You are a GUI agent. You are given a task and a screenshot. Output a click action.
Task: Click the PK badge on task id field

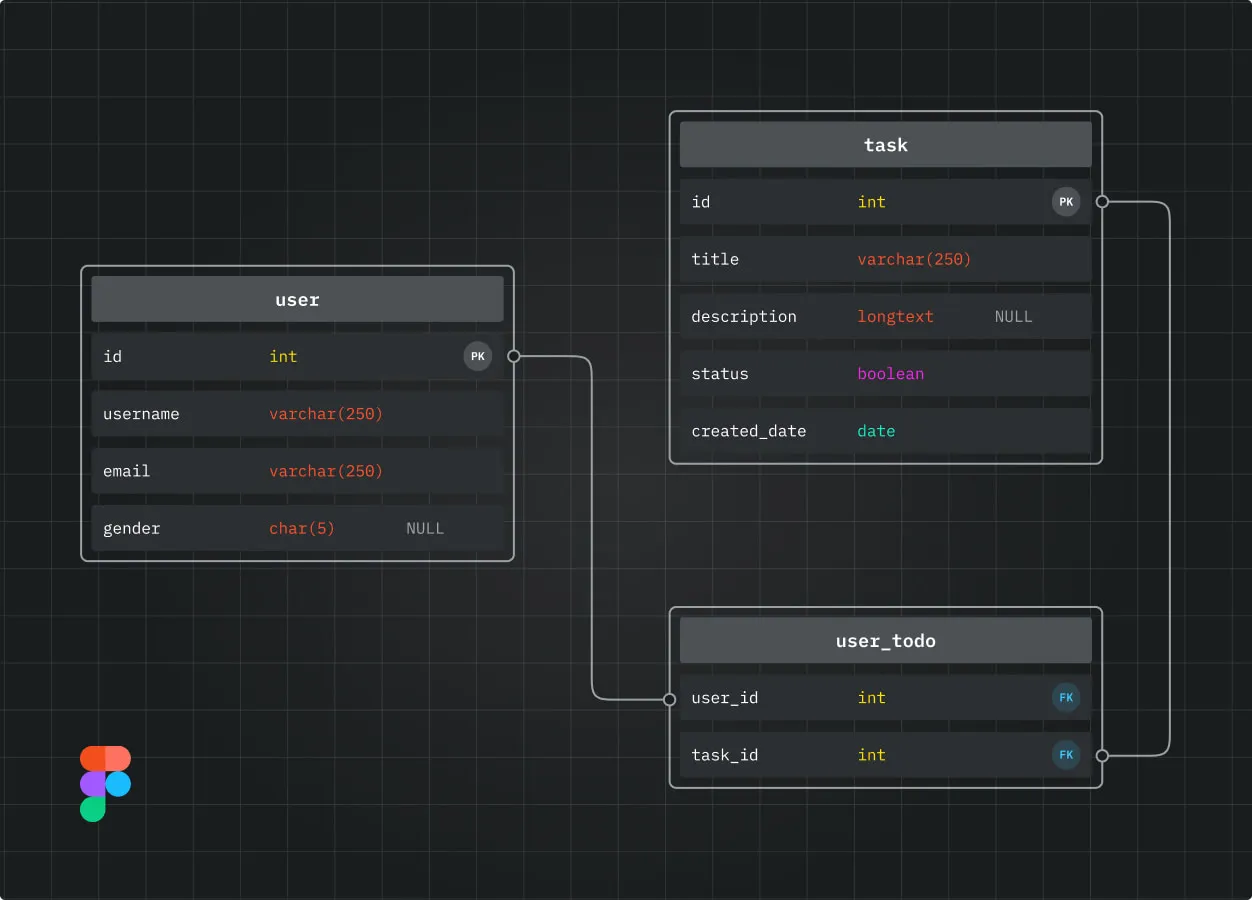(1066, 201)
